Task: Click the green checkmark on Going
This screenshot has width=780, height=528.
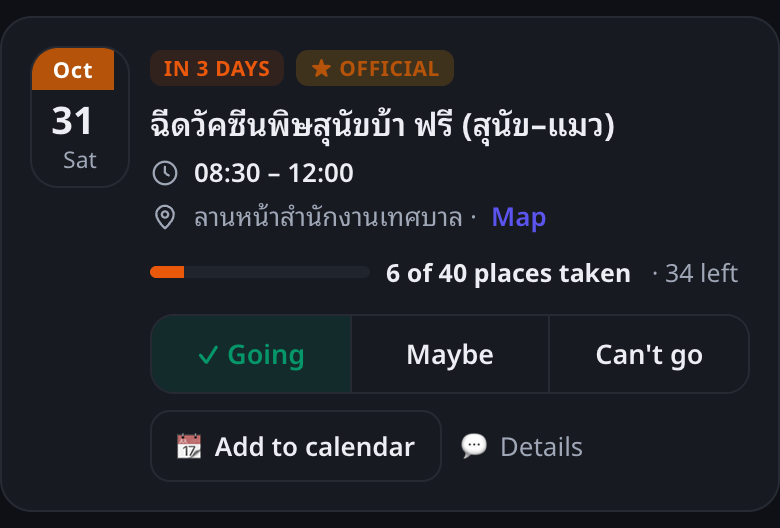Action: (208, 355)
